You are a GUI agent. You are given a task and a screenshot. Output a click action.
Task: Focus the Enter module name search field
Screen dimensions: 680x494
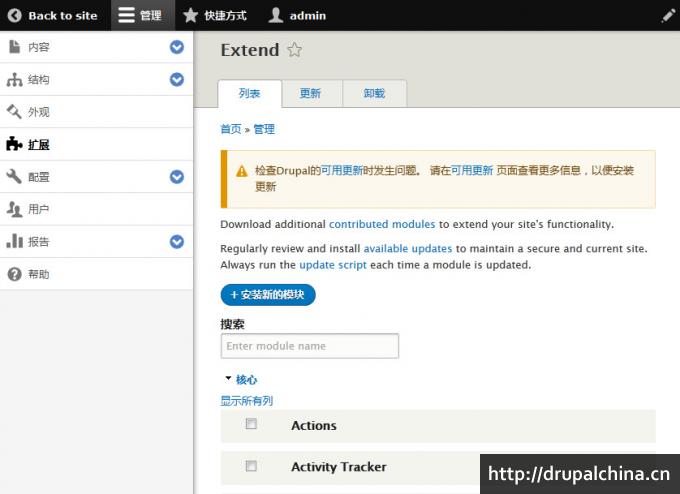click(310, 346)
